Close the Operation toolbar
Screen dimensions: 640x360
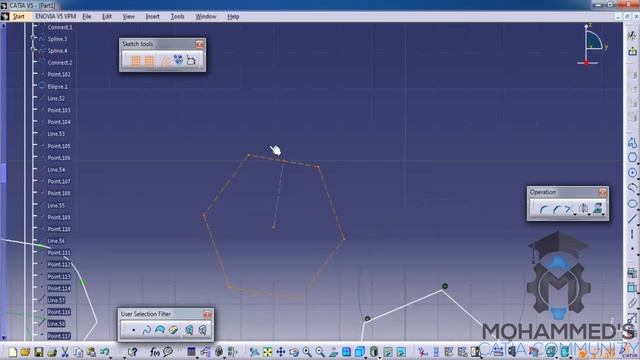(x=603, y=192)
